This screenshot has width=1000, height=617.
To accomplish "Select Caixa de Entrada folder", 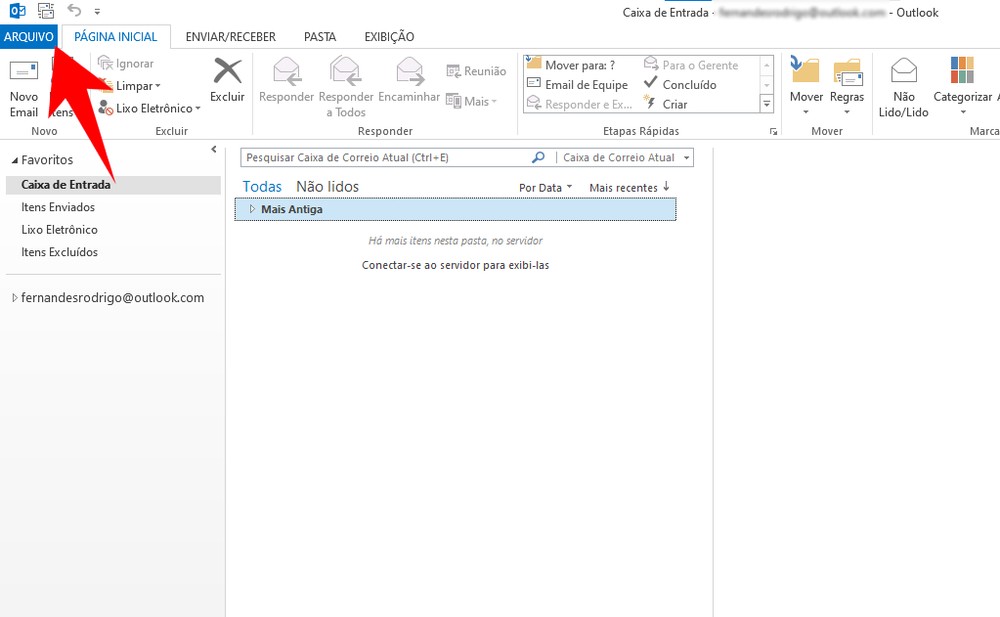I will click(x=114, y=185).
